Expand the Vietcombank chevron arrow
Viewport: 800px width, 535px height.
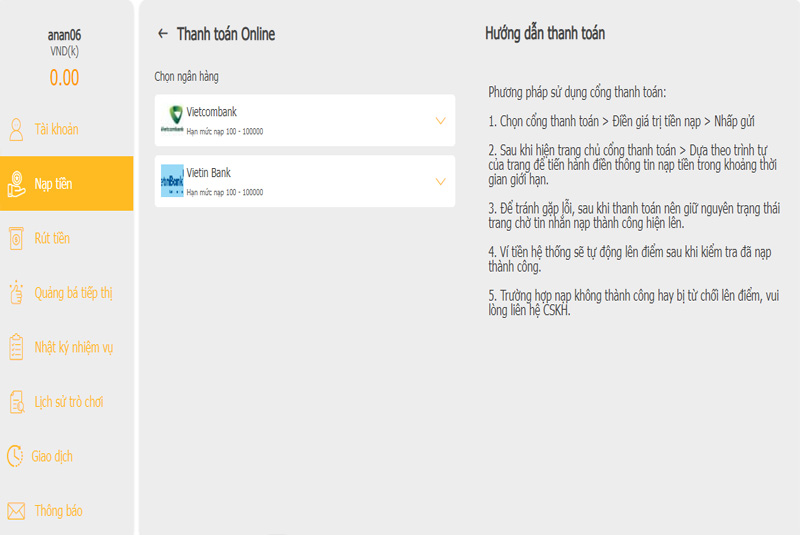coord(440,121)
